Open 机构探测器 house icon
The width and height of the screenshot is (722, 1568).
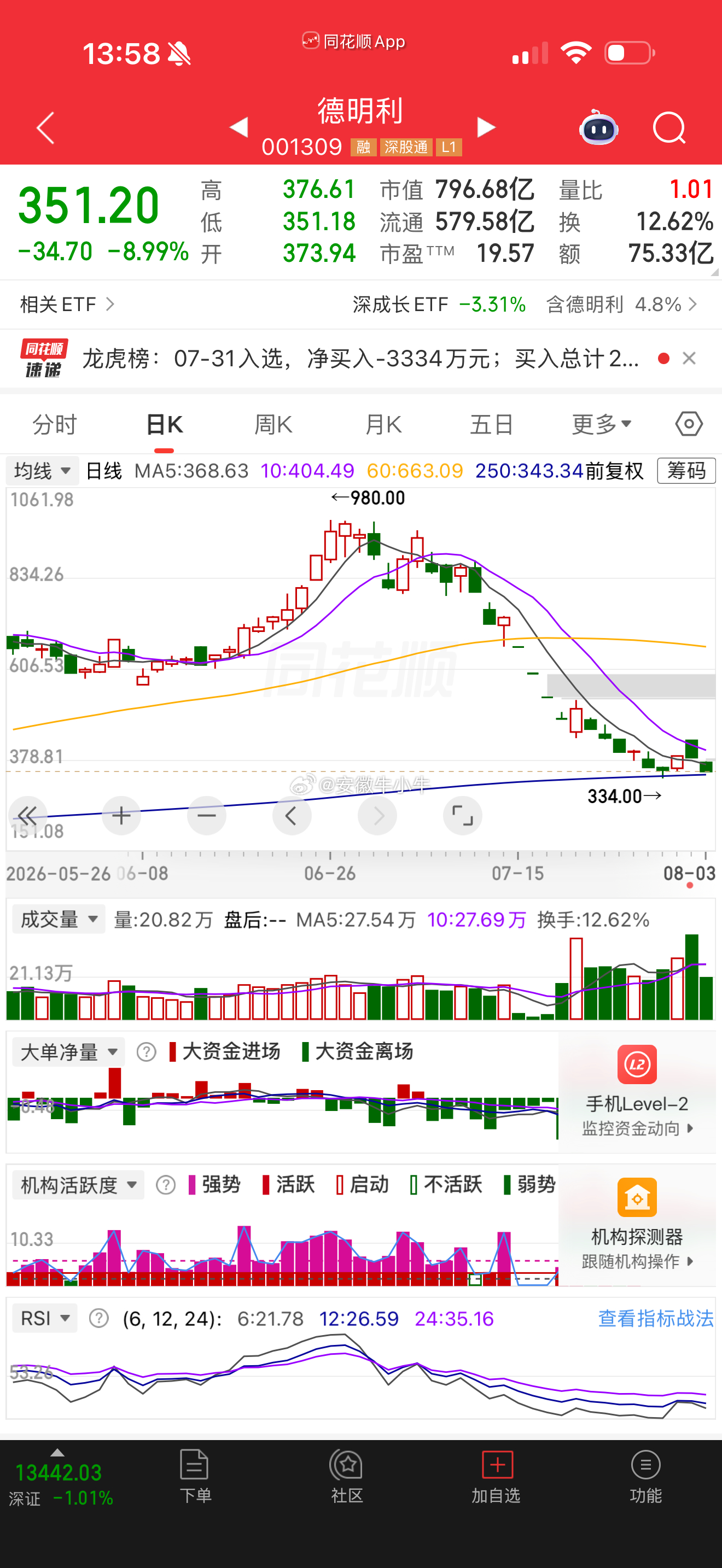[x=637, y=1197]
